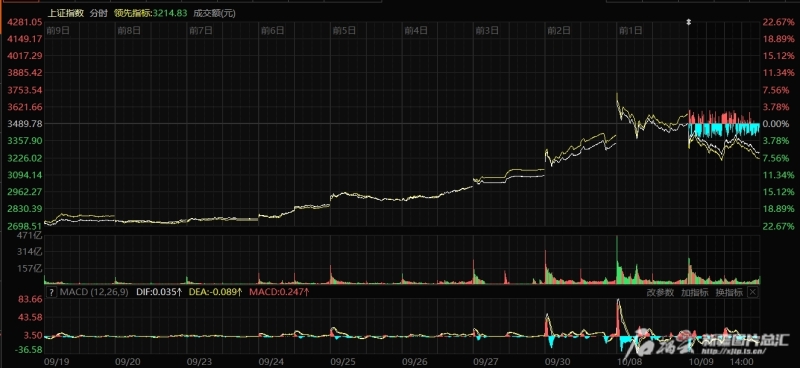Click the 83.66 MACD axis label
Viewport: 800px width, 368px height.
[x=31, y=299]
